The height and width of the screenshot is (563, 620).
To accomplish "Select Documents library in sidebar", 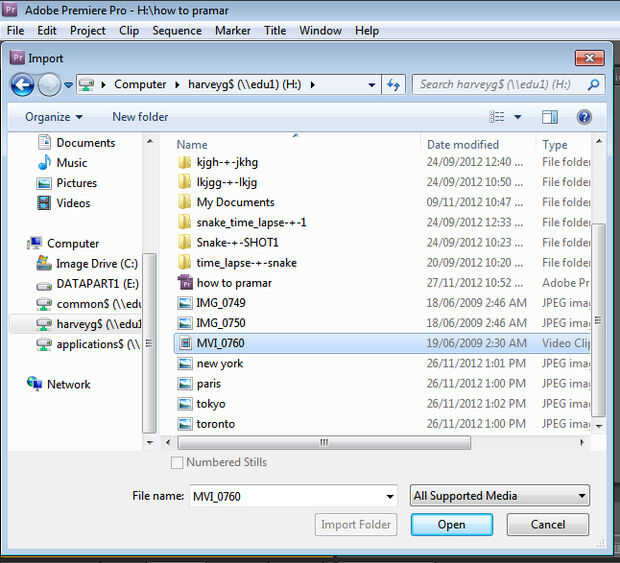I will [77, 143].
